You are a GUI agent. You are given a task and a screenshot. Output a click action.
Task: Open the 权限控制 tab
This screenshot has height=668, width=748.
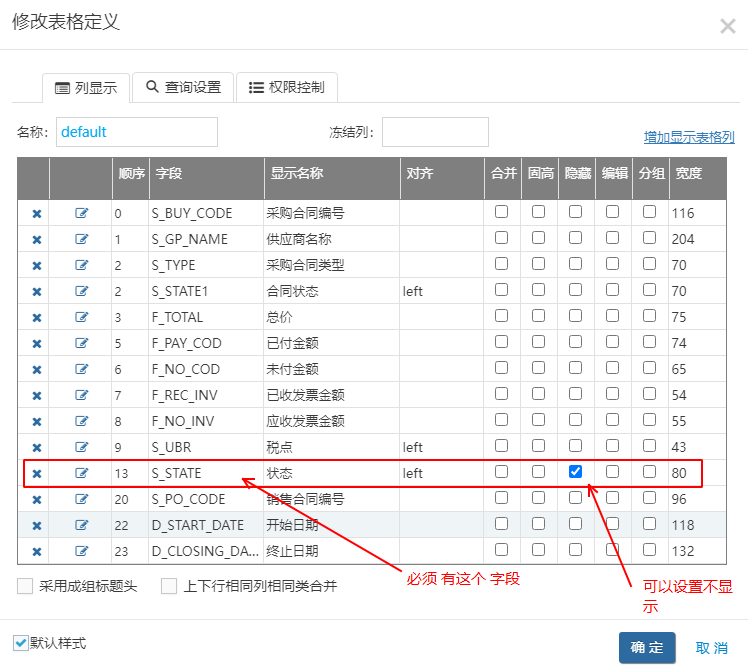[287, 87]
